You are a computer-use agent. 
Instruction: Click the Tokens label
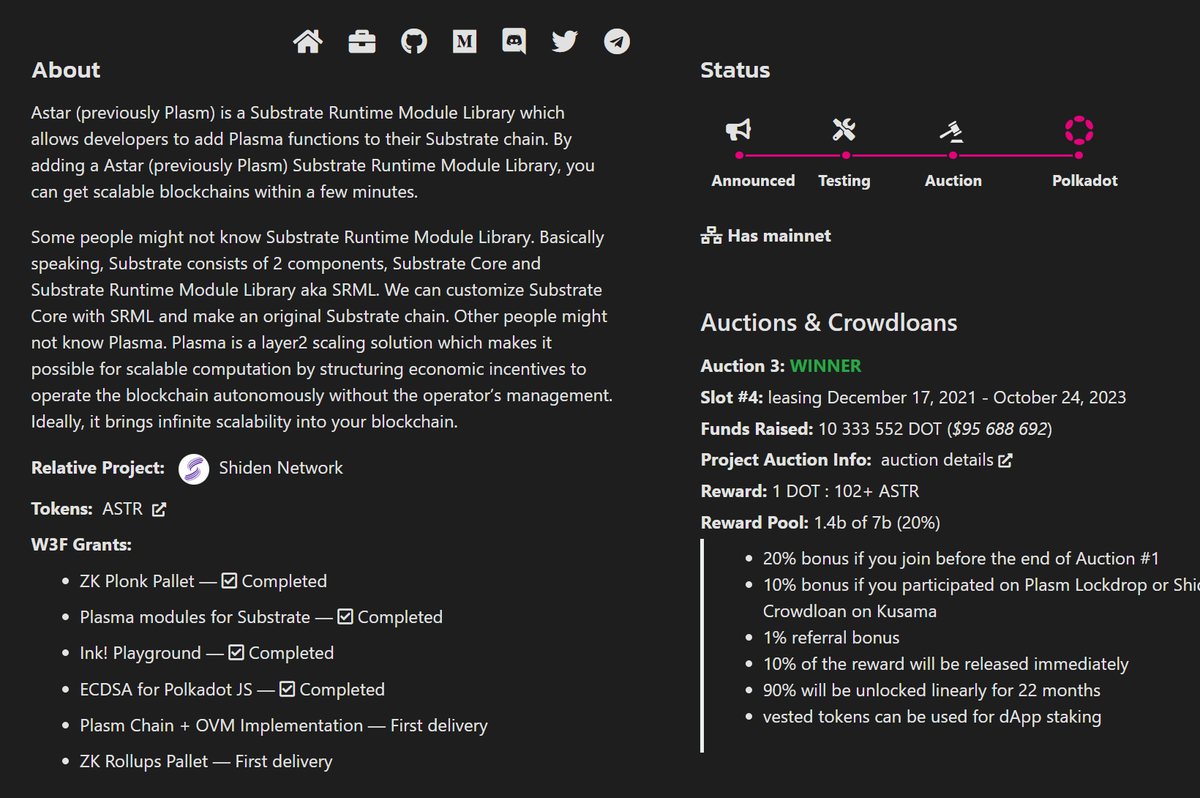coord(62,509)
